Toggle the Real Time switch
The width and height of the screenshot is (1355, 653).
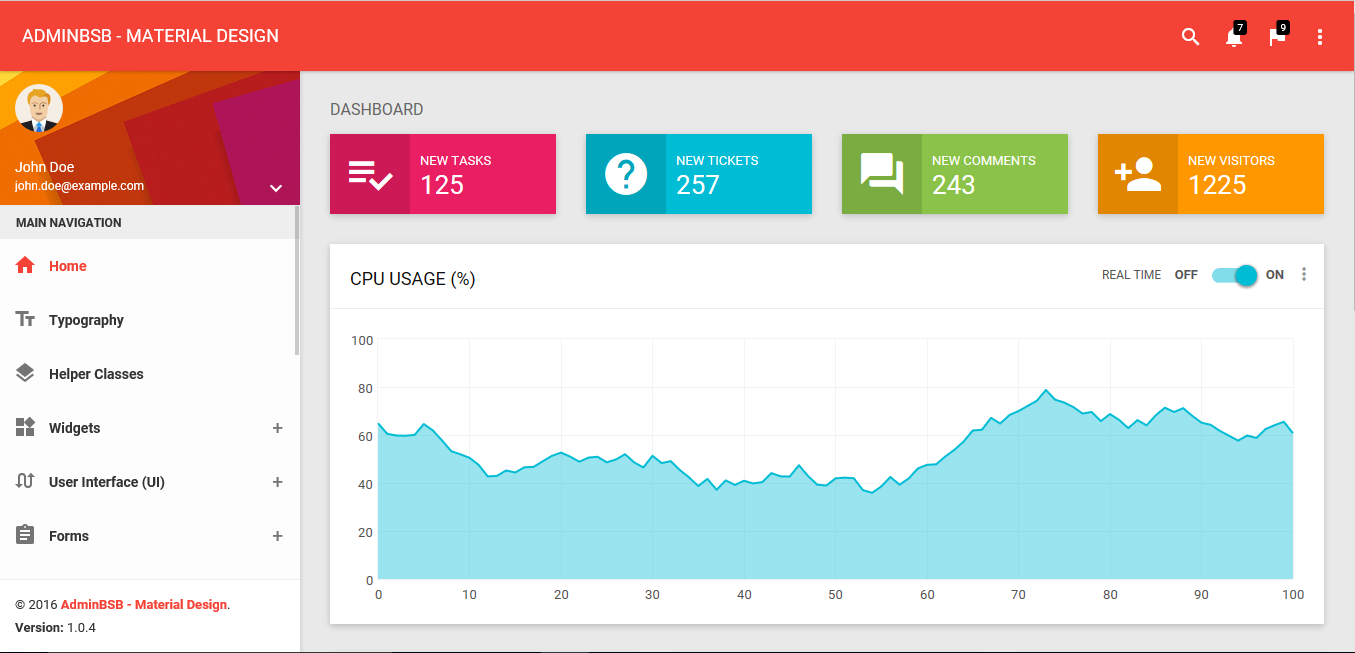(1234, 275)
